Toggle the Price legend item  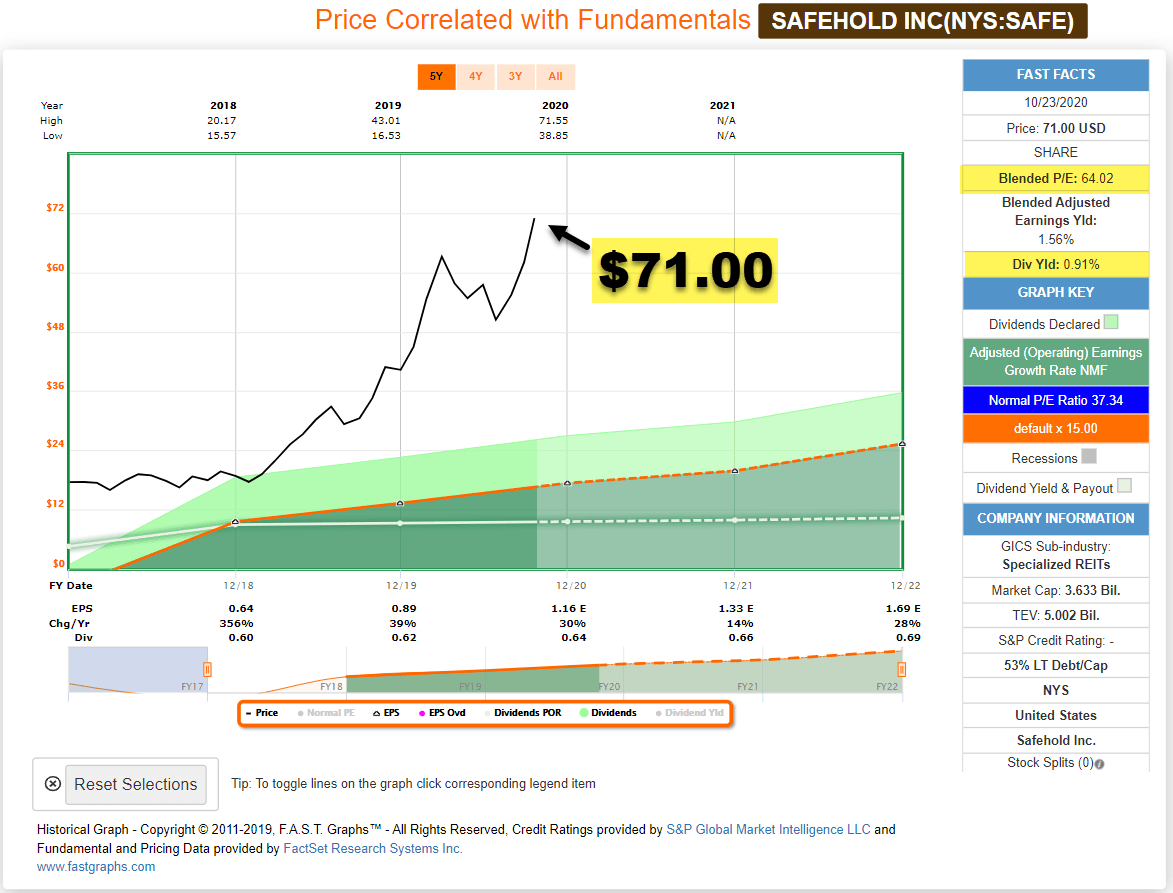pos(262,713)
